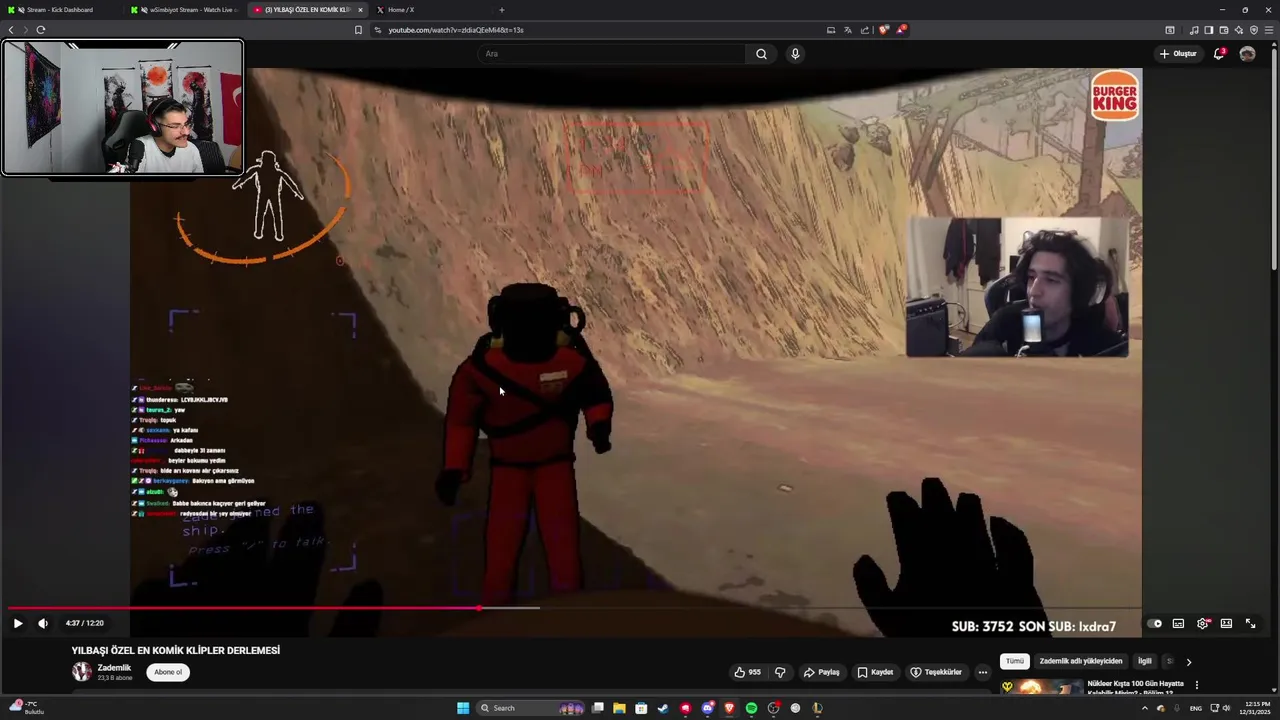The height and width of the screenshot is (720, 1280).
Task: Open Brave Shields lion icon
Action: click(883, 30)
